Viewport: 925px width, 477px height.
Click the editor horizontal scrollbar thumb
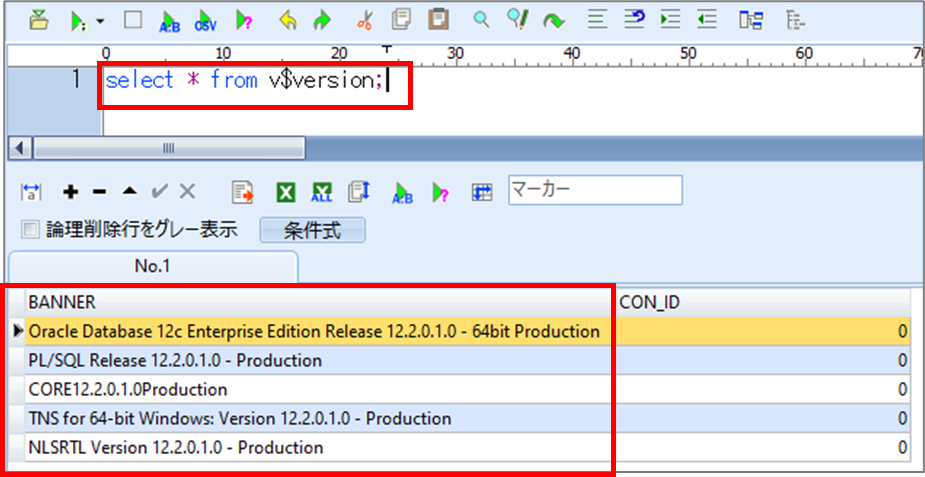pos(169,148)
